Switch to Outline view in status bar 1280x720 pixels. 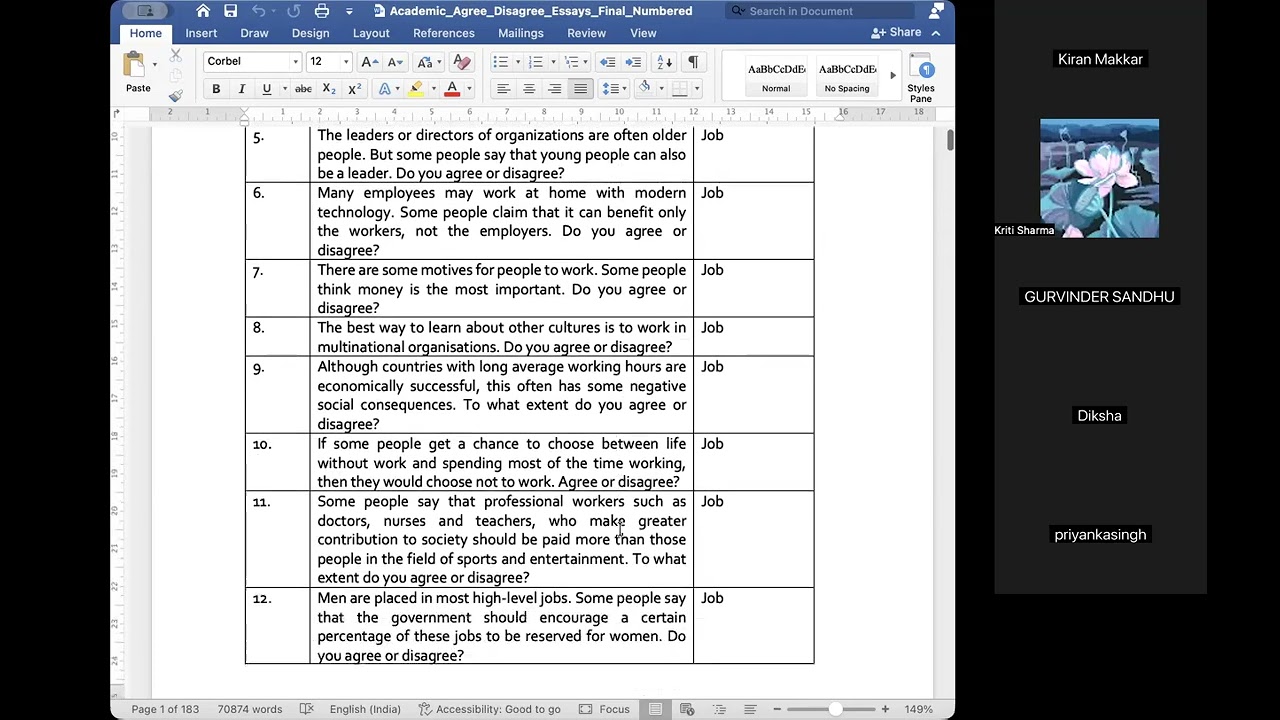click(x=719, y=709)
